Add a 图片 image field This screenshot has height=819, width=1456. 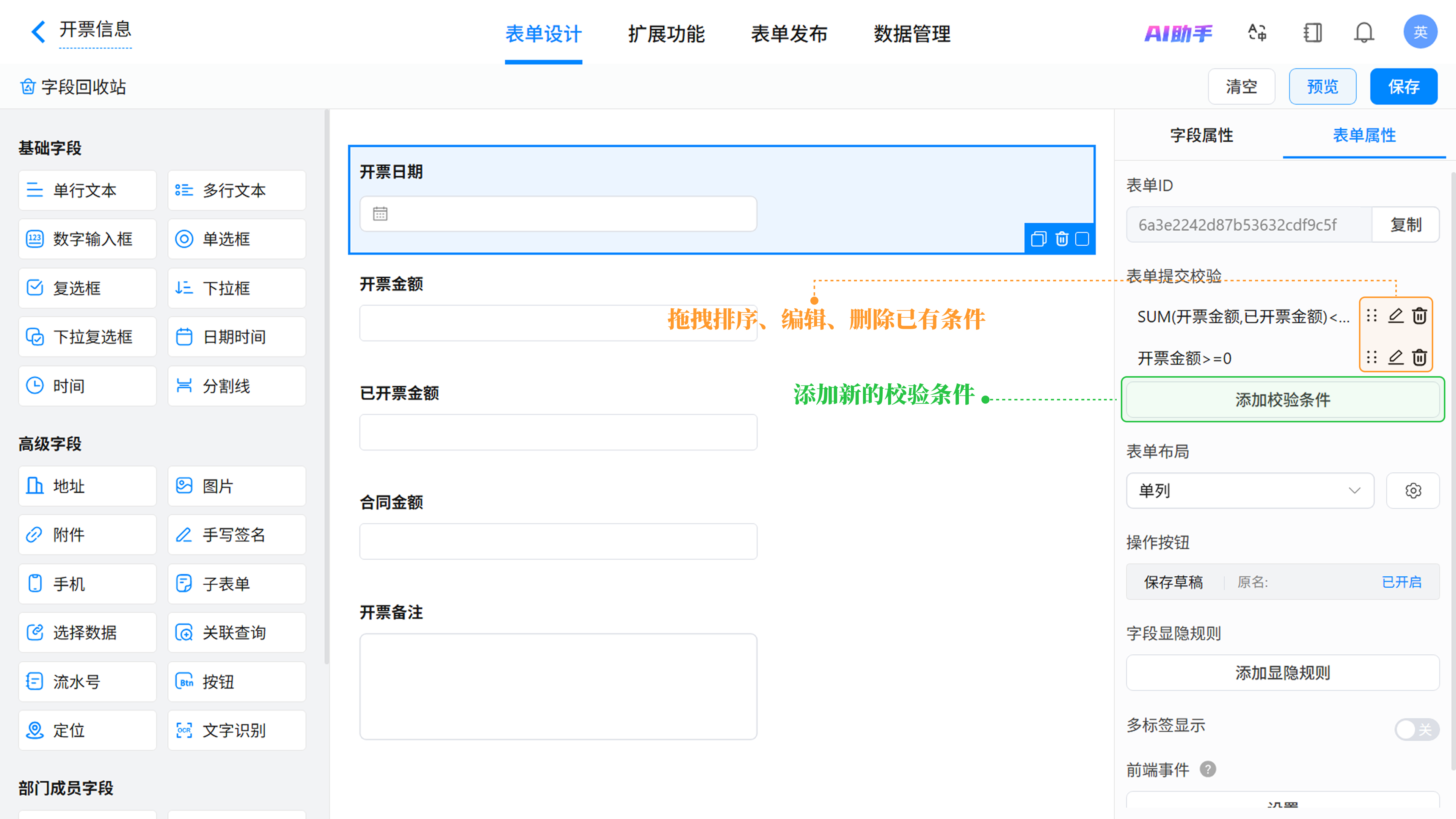pos(237,486)
